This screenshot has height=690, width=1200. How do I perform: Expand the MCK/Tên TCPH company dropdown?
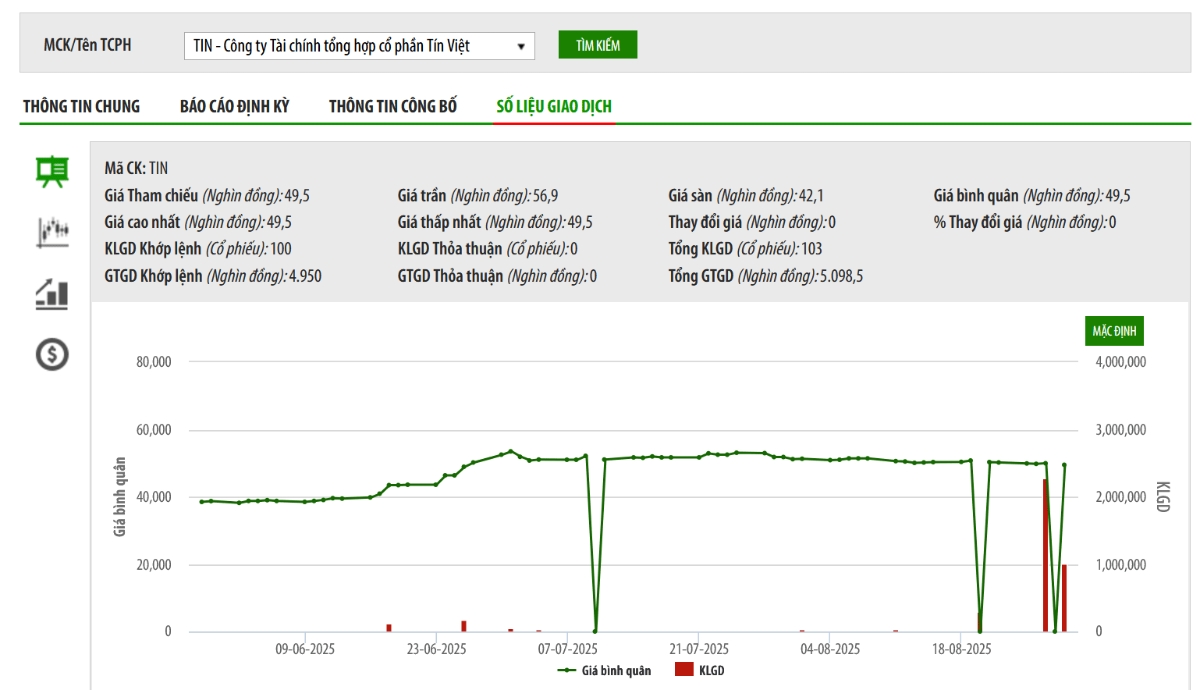[x=359, y=46]
